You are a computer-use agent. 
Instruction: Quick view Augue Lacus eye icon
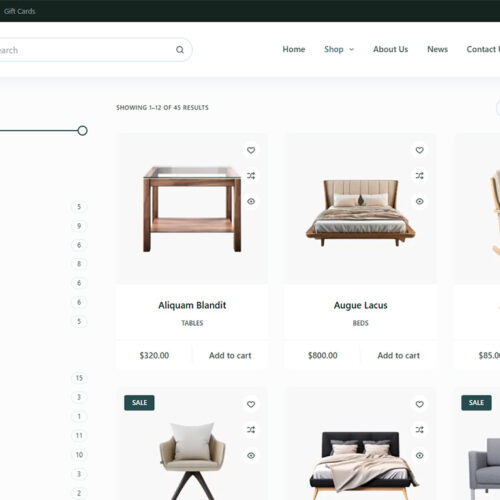point(420,201)
